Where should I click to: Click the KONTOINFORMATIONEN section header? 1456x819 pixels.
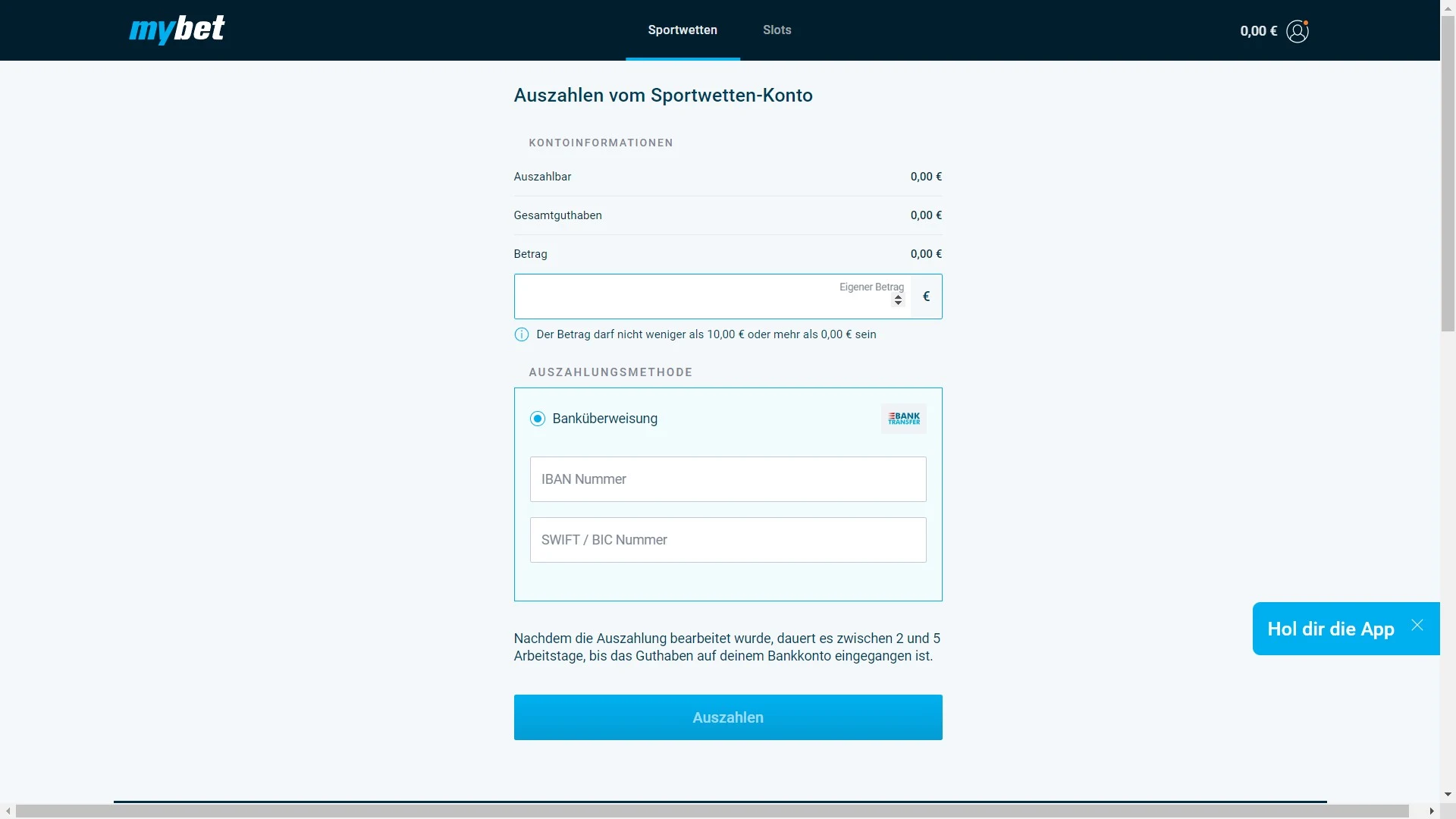click(x=601, y=143)
